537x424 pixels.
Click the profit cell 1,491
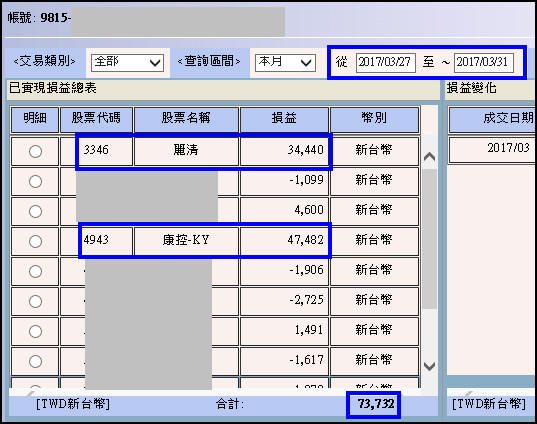coord(284,331)
